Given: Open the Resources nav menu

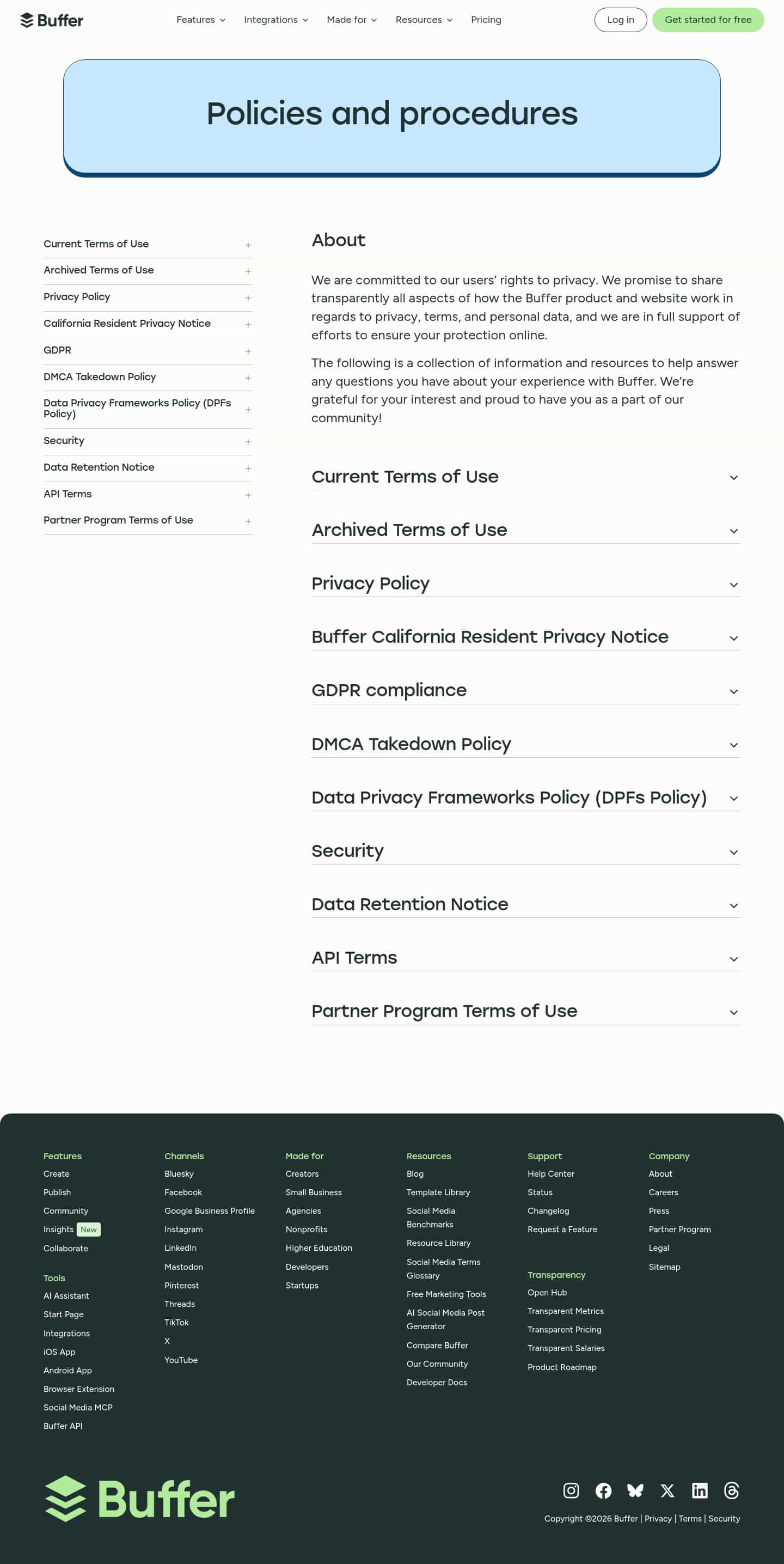Looking at the screenshot, I should pyautogui.click(x=424, y=20).
